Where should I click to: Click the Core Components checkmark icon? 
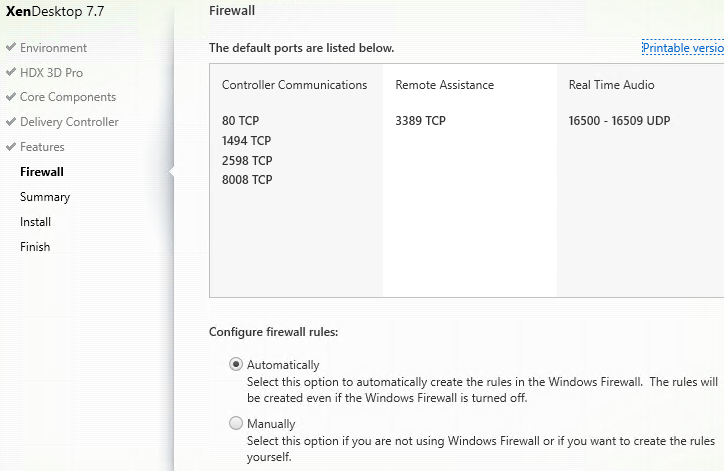point(11,97)
